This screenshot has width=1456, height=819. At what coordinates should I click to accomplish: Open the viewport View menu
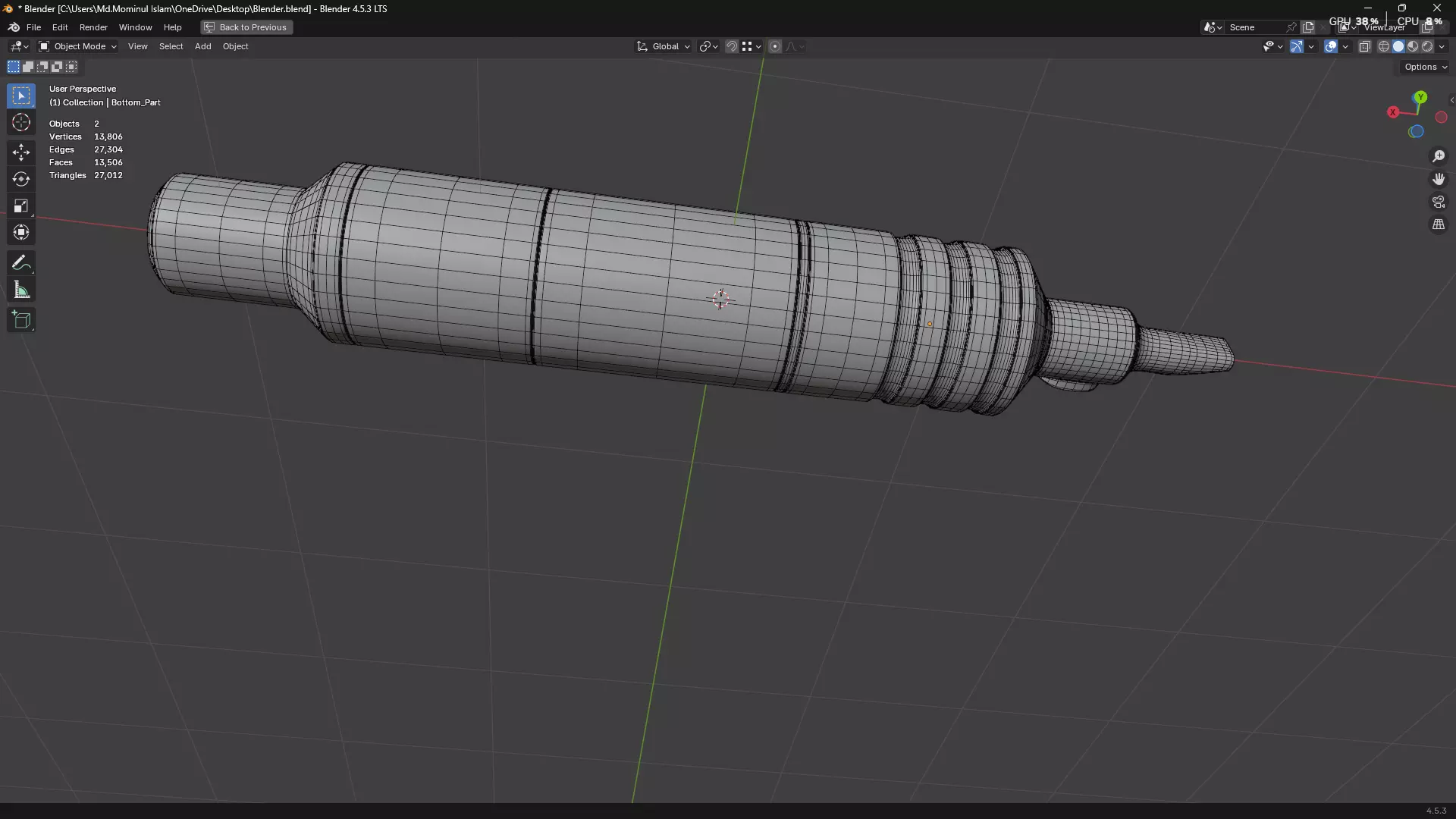pyautogui.click(x=137, y=46)
